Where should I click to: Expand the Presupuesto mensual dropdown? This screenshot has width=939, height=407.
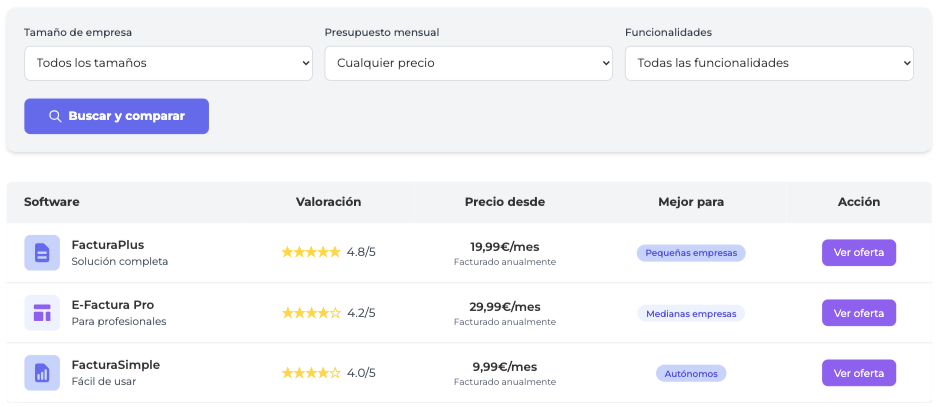[468, 63]
